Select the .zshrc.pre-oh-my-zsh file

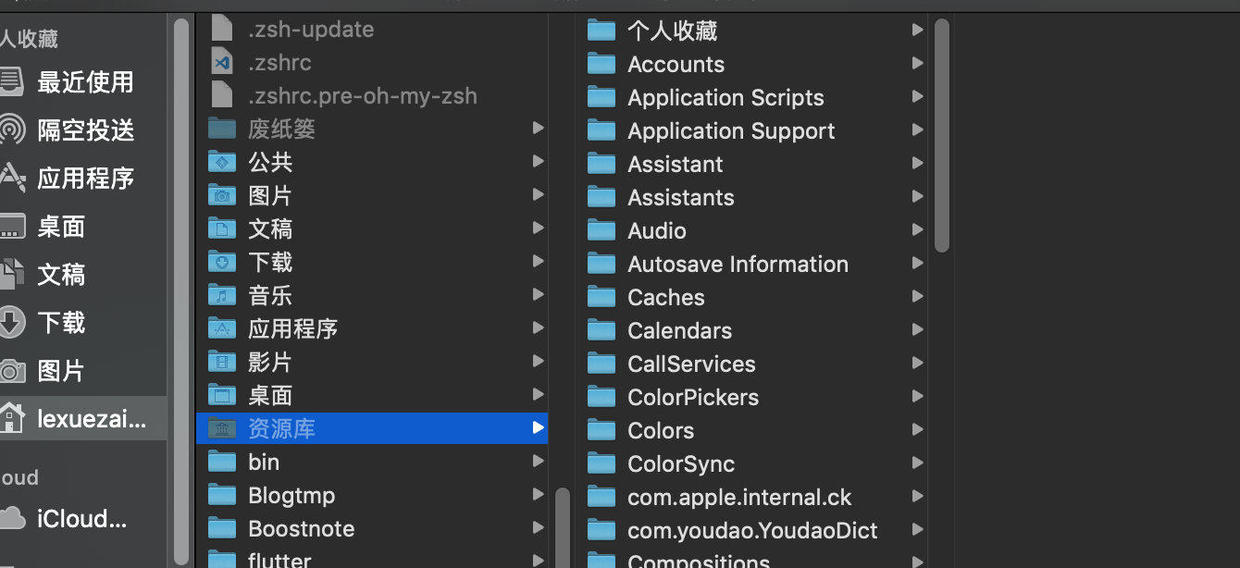(x=362, y=96)
